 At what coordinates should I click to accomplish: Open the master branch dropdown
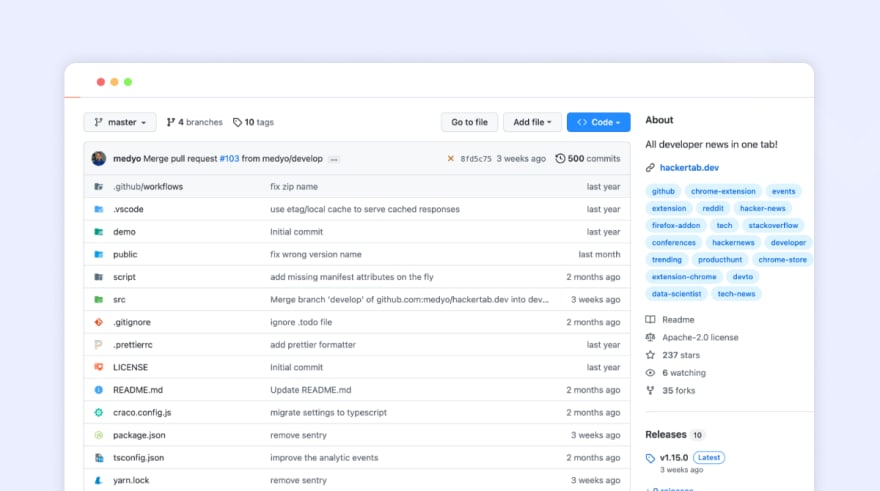coord(120,122)
